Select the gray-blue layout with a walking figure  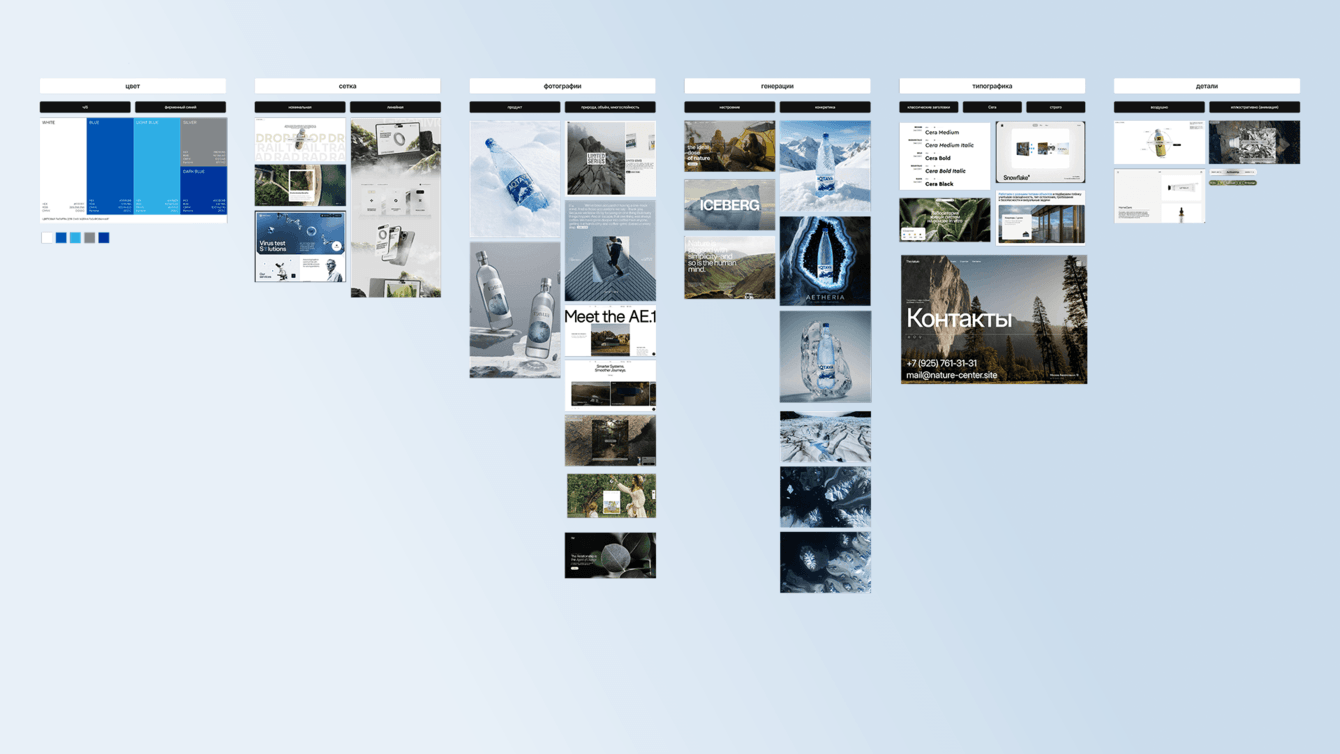click(610, 250)
